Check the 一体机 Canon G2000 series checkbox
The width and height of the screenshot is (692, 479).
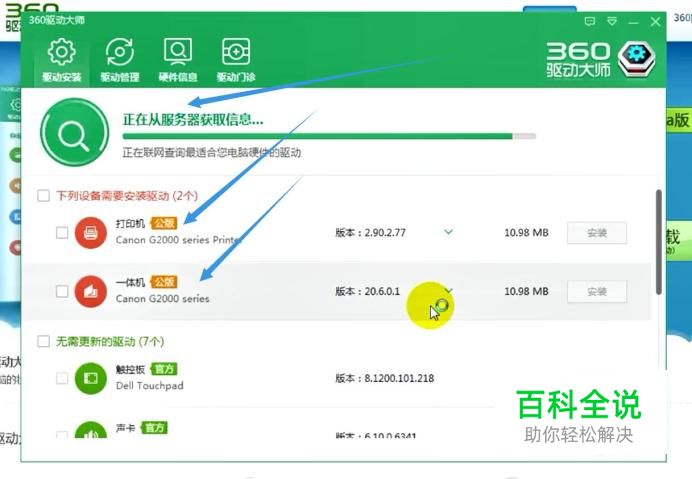coord(62,291)
